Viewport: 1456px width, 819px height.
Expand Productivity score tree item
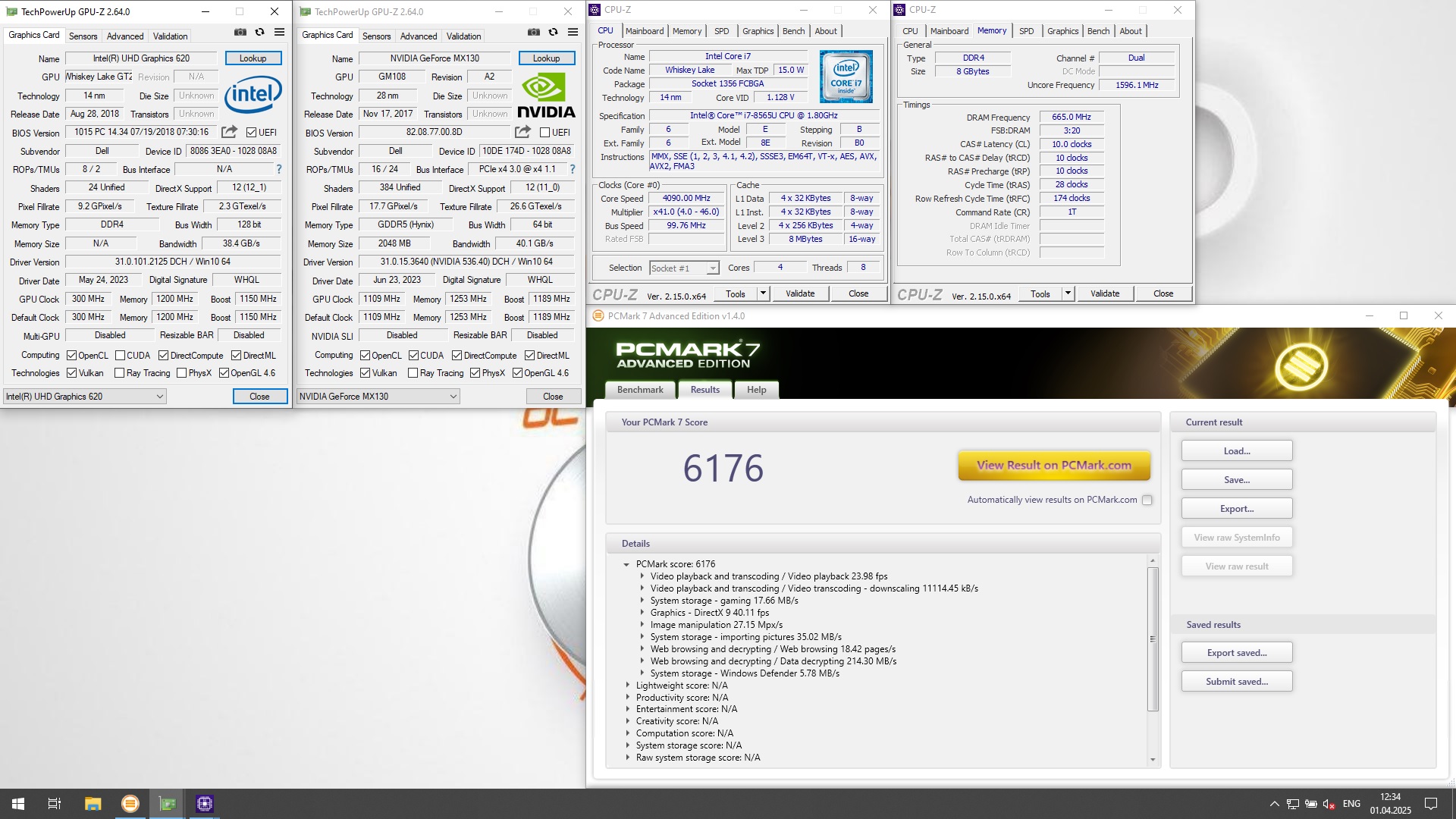[x=627, y=698]
